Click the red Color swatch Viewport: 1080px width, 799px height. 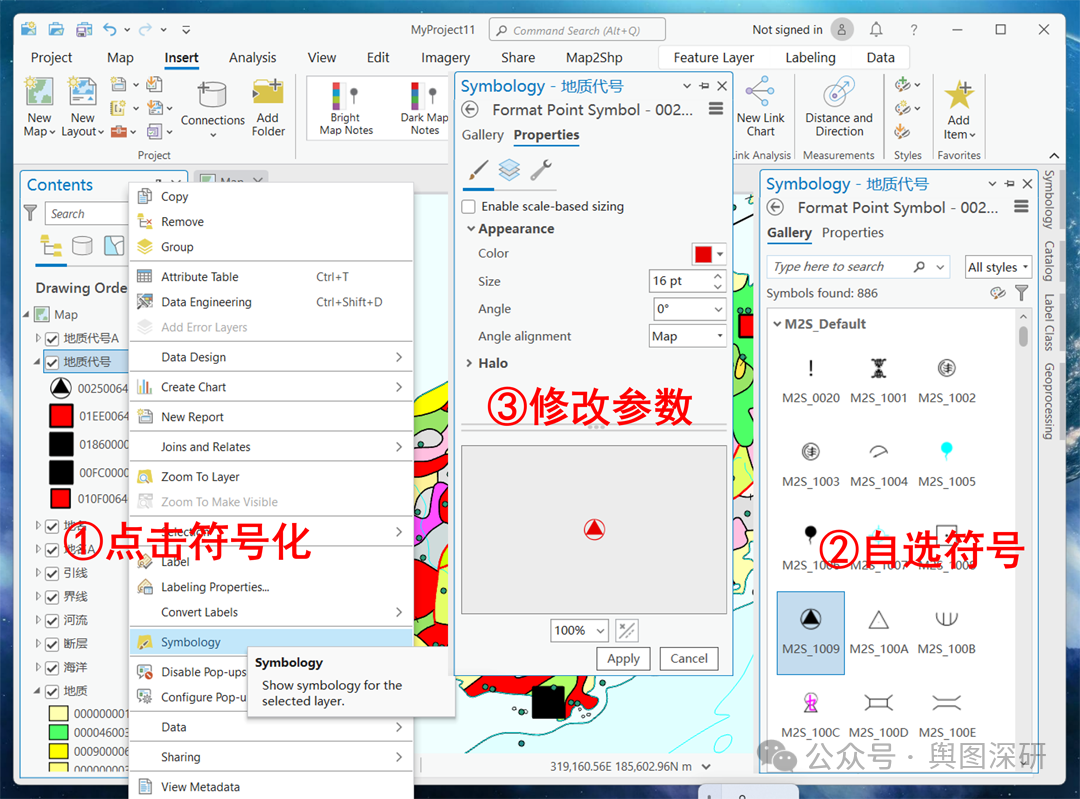pos(703,254)
